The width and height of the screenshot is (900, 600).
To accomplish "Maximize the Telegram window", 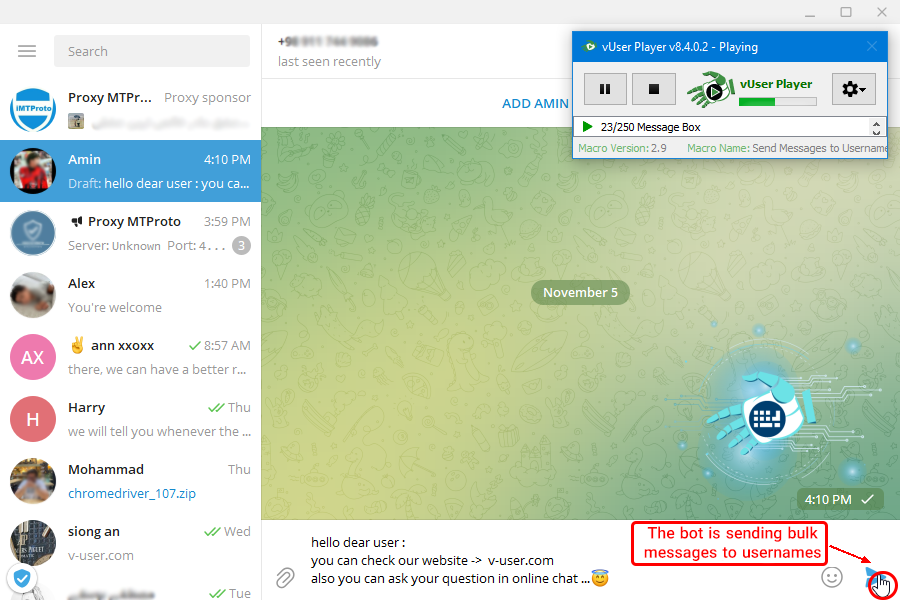I will 846,12.
